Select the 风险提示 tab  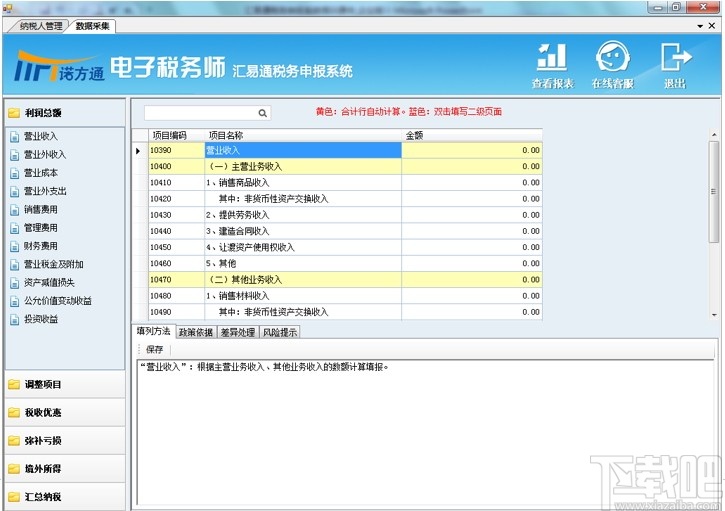[x=280, y=332]
